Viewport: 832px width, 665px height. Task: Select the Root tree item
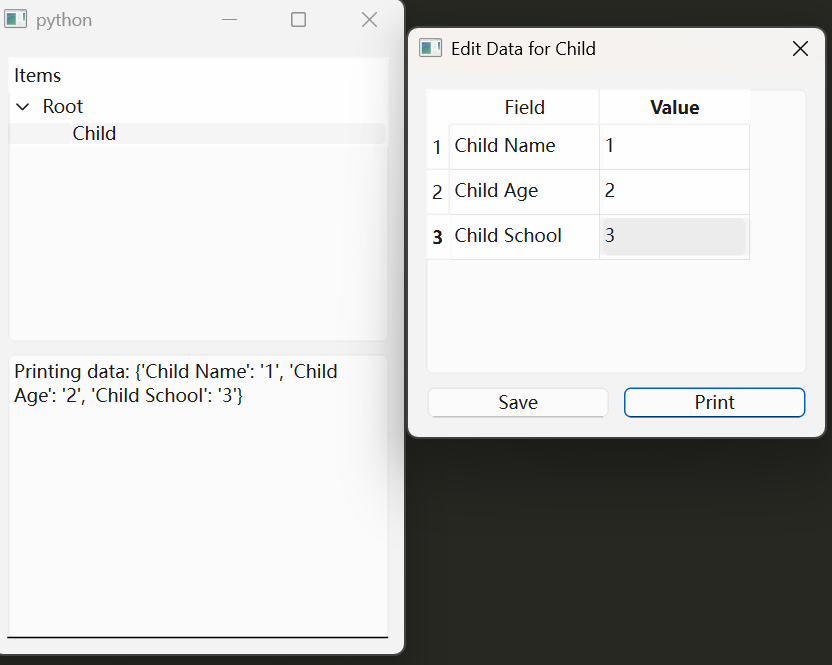(63, 107)
